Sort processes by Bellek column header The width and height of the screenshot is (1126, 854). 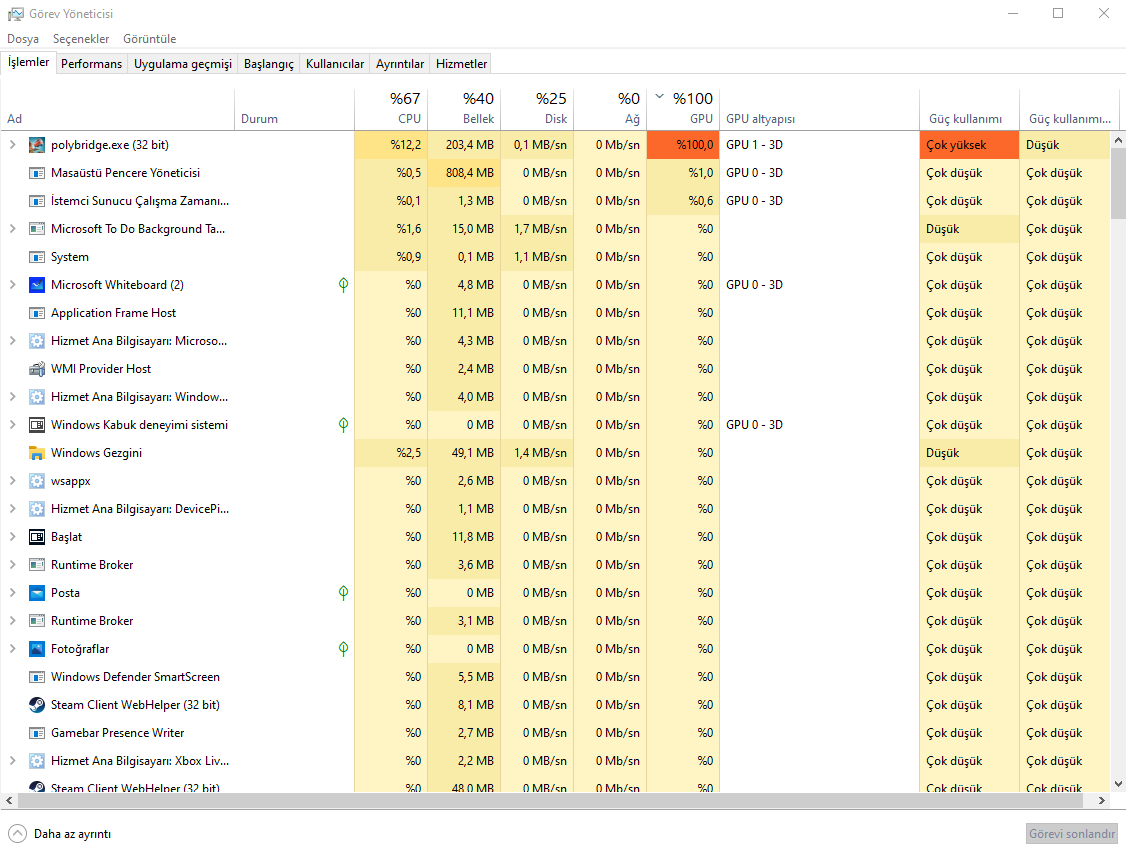[465, 109]
